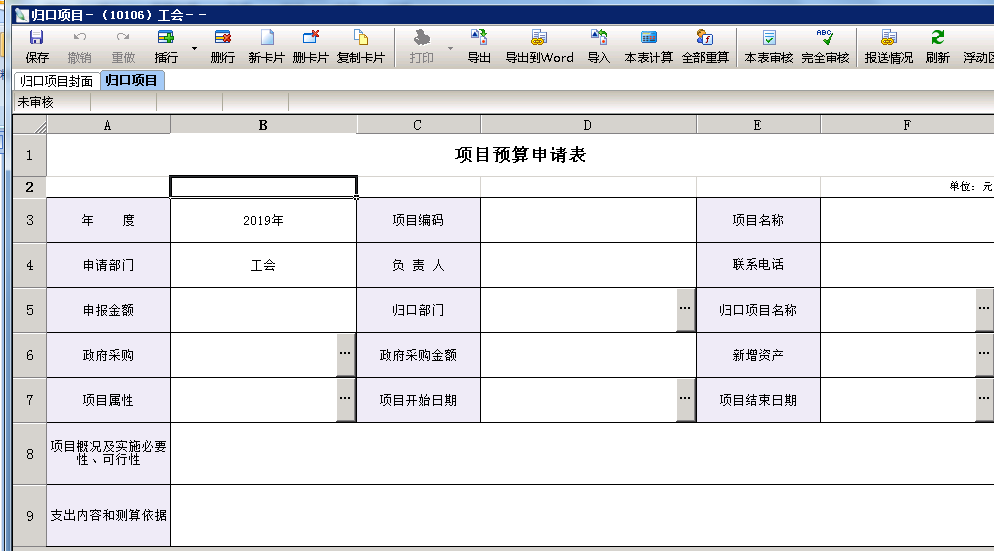Screen dimensions: 994x551
Task: Select column B by its header
Action: coord(263,125)
